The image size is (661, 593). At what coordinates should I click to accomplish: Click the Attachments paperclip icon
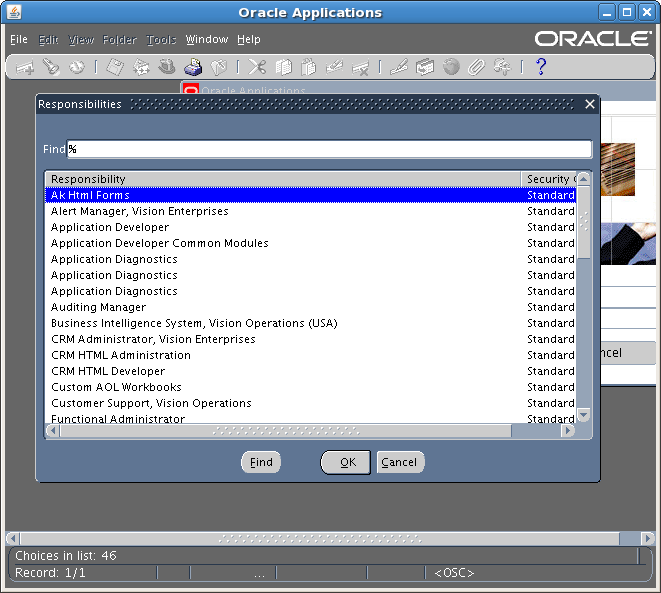476,67
